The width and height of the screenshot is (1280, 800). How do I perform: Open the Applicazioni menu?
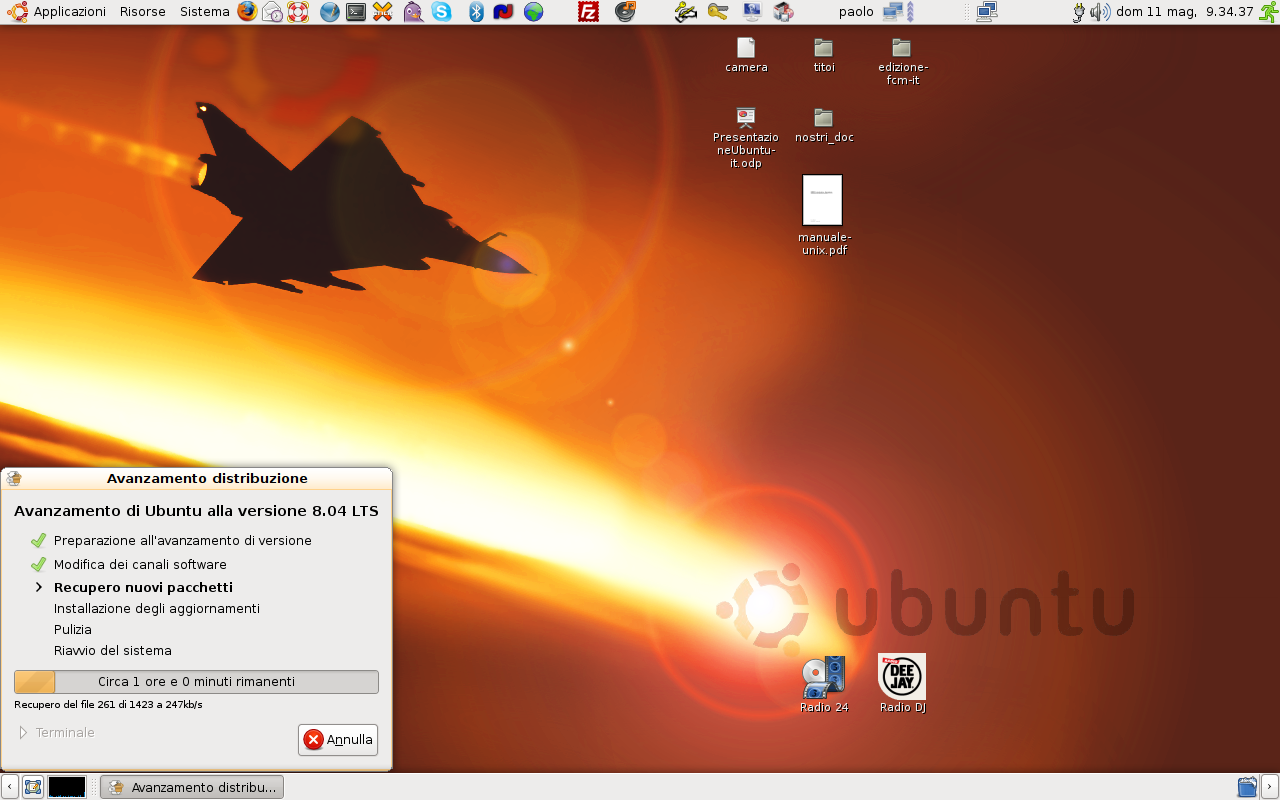(69, 12)
